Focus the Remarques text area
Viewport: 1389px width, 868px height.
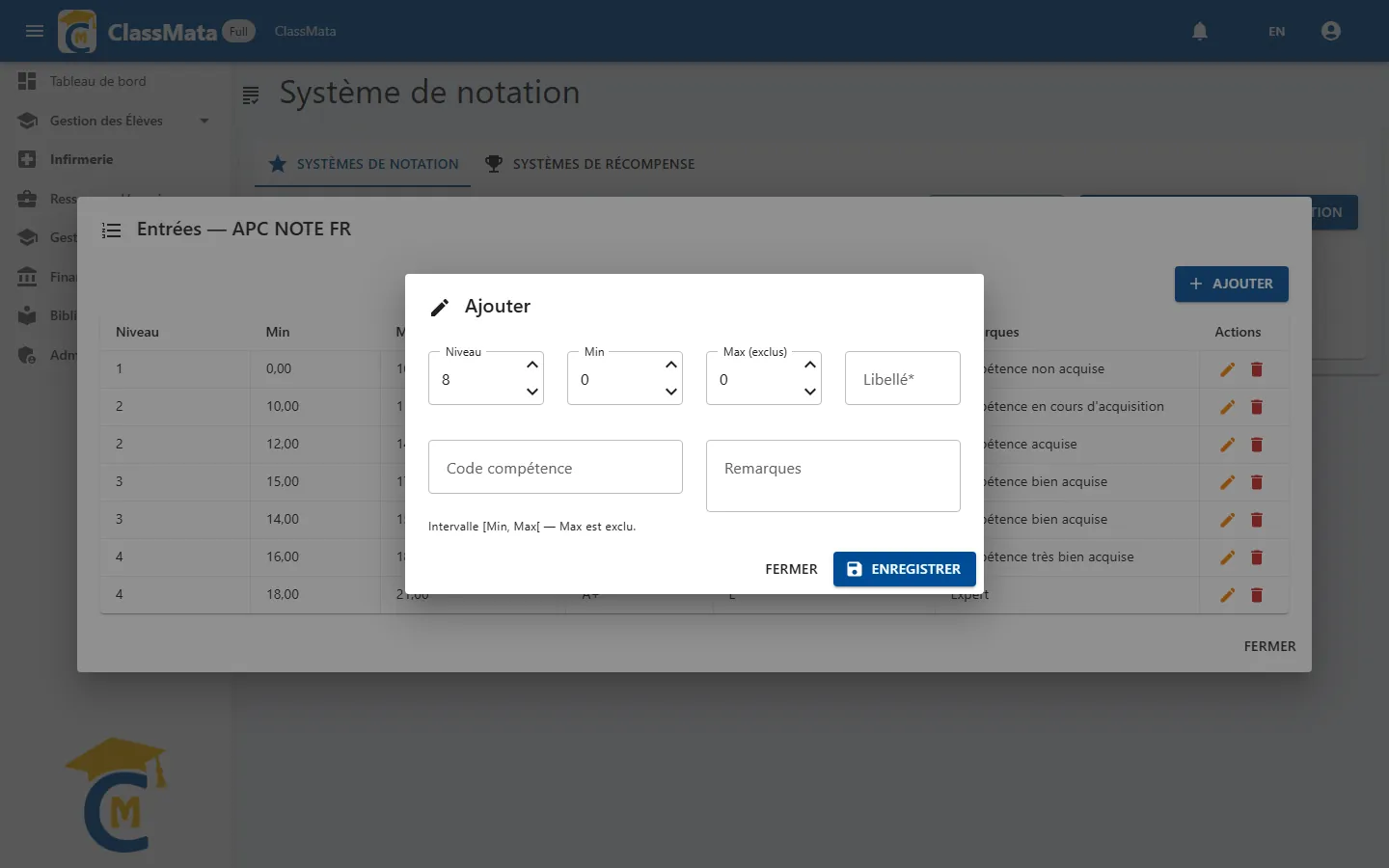pos(833,476)
